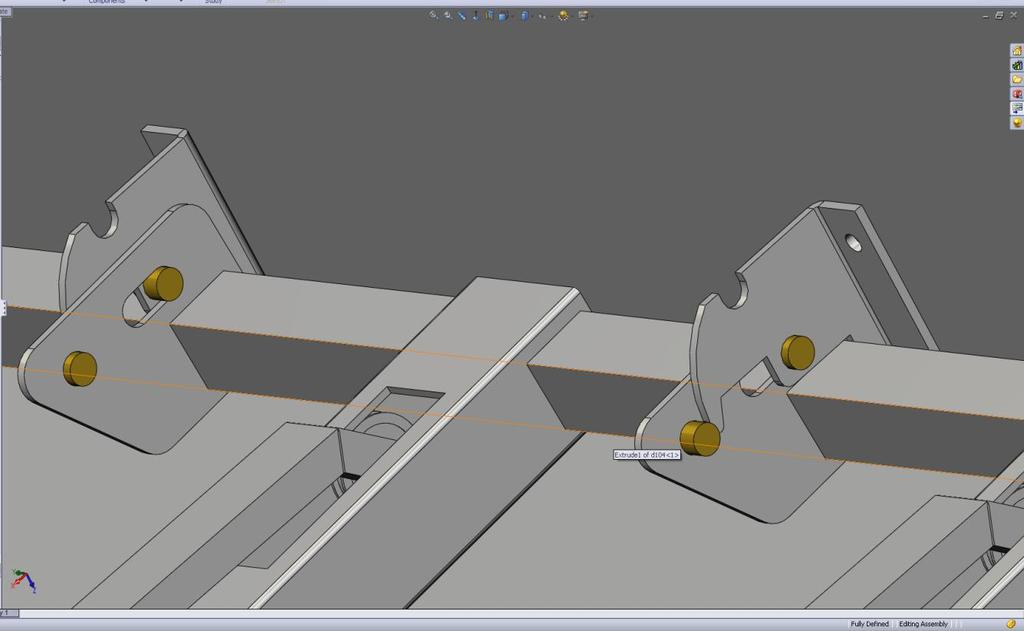Select lower yellow pin on left bracket
This screenshot has height=631, width=1024.
[80, 368]
